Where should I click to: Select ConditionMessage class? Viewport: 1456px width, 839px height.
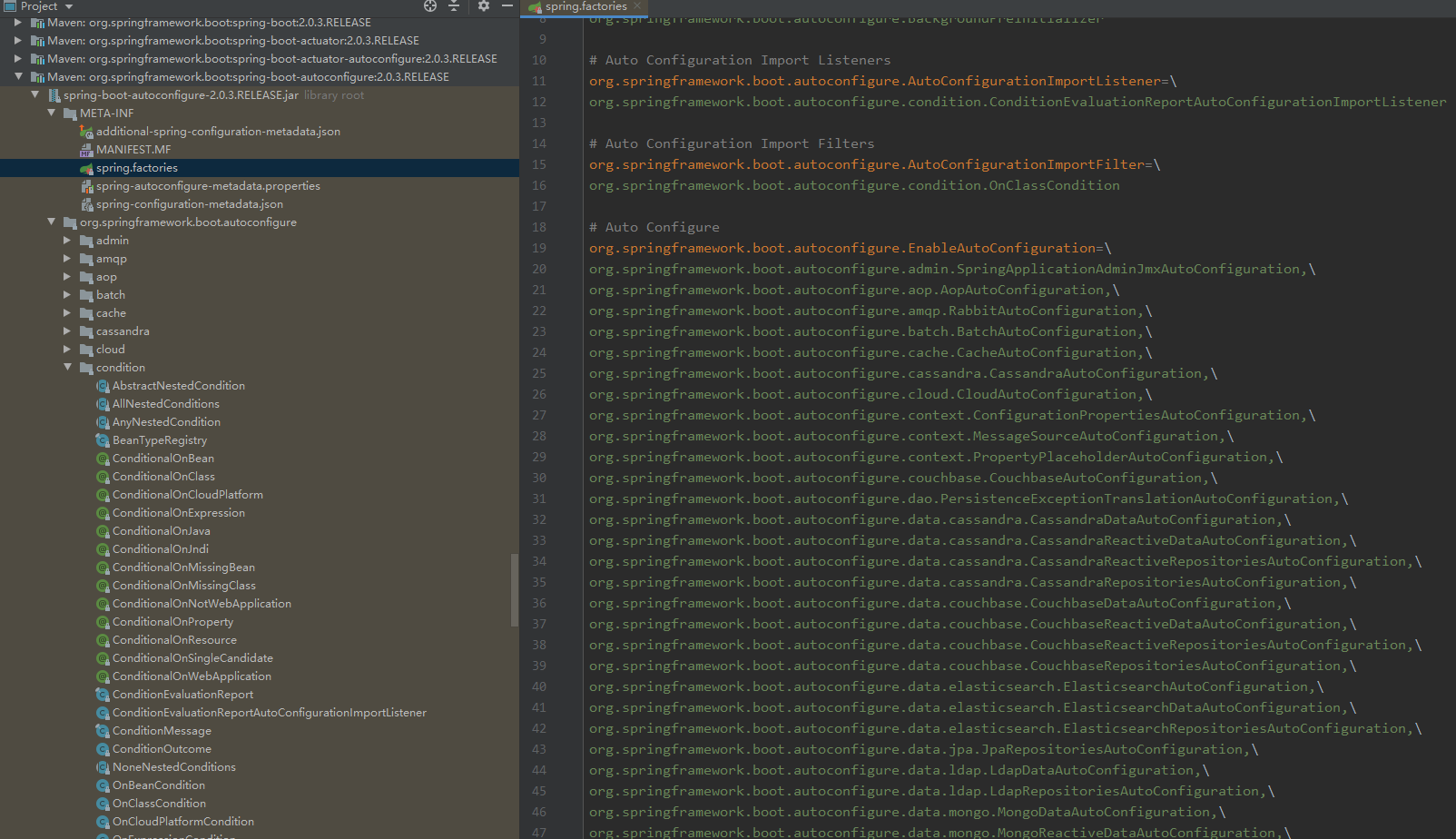click(162, 731)
